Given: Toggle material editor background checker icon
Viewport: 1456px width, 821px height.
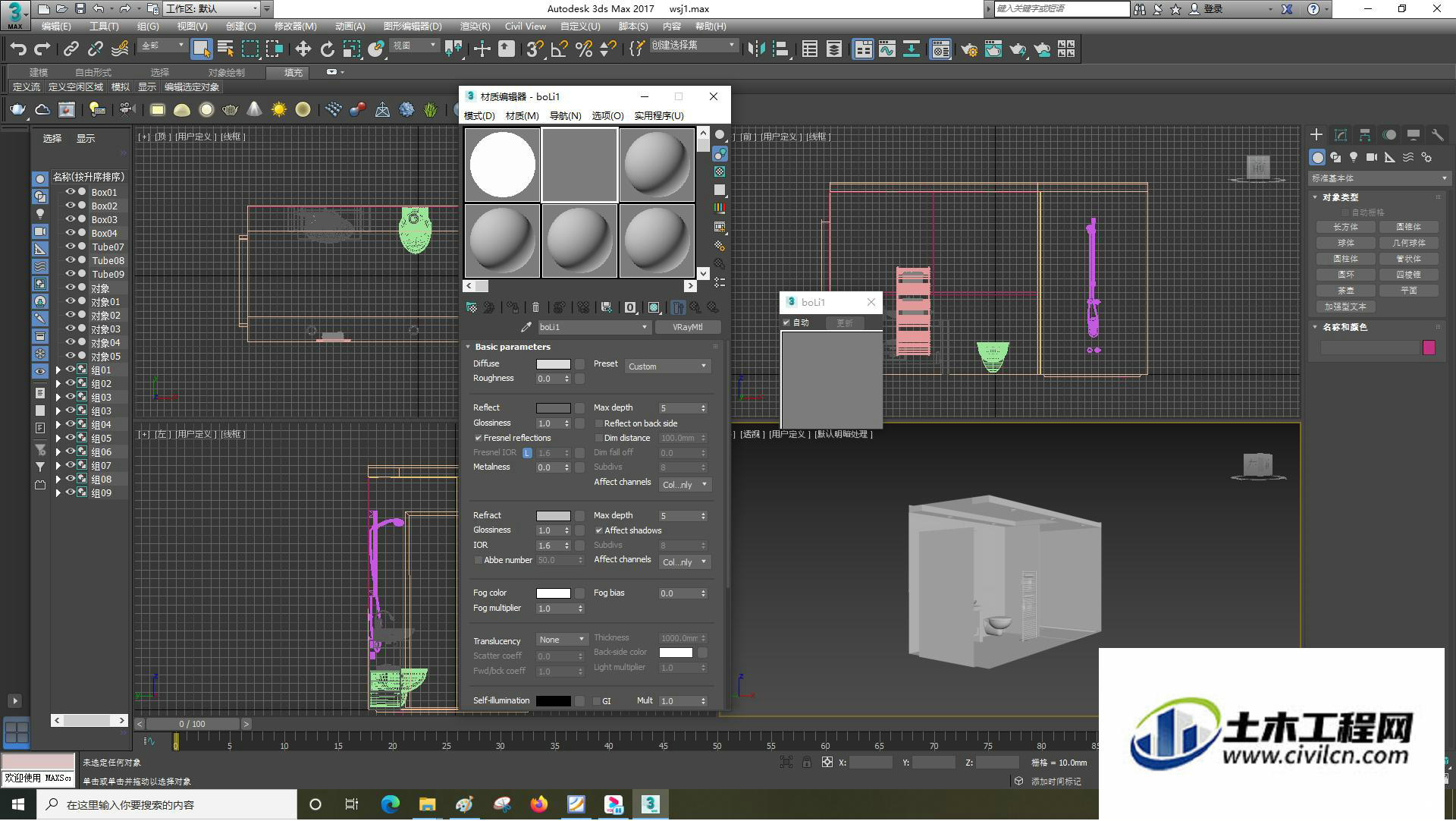Looking at the screenshot, I should (x=720, y=172).
